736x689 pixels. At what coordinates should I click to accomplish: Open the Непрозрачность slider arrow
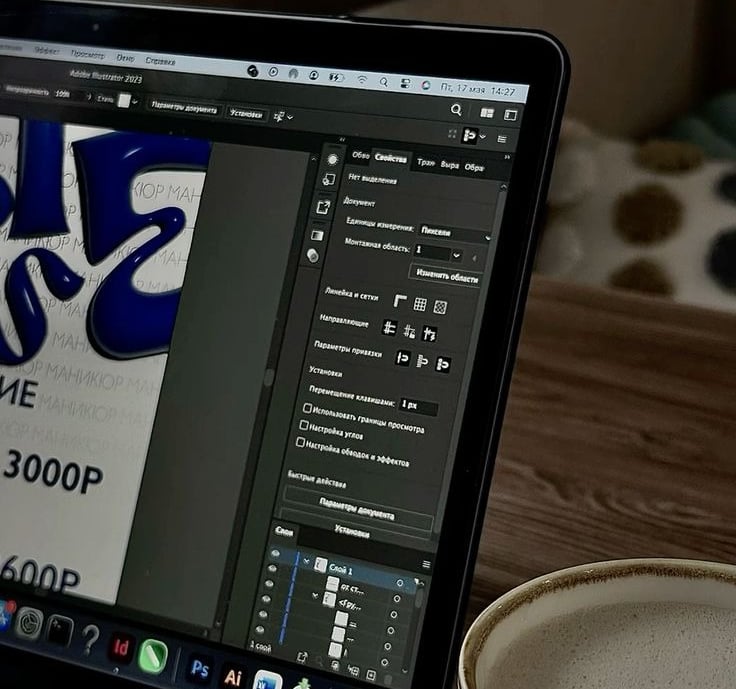(89, 97)
